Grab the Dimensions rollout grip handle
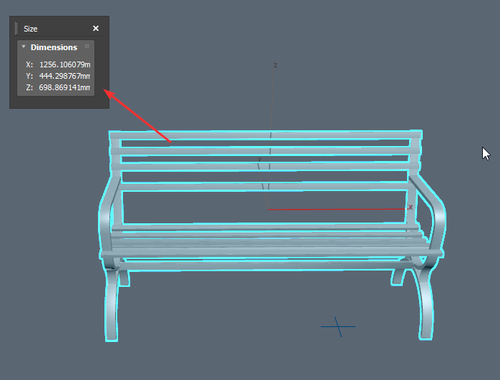Viewport: 500px width, 380px height. [87, 46]
